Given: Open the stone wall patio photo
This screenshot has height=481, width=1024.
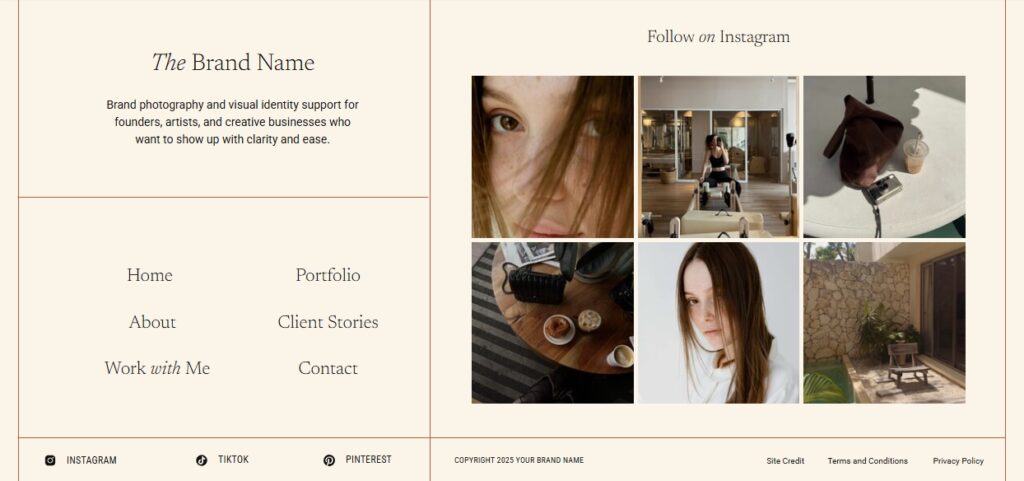Looking at the screenshot, I should coord(884,323).
